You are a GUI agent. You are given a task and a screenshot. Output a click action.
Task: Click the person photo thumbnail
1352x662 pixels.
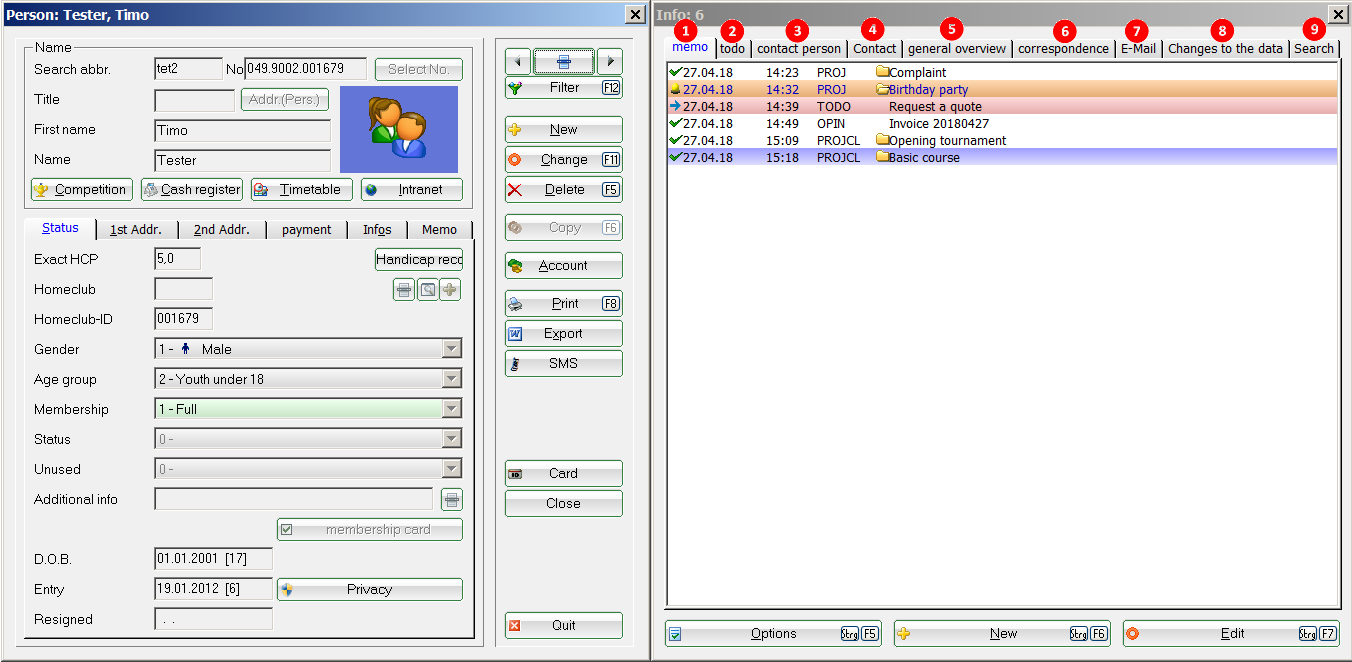[x=398, y=129]
